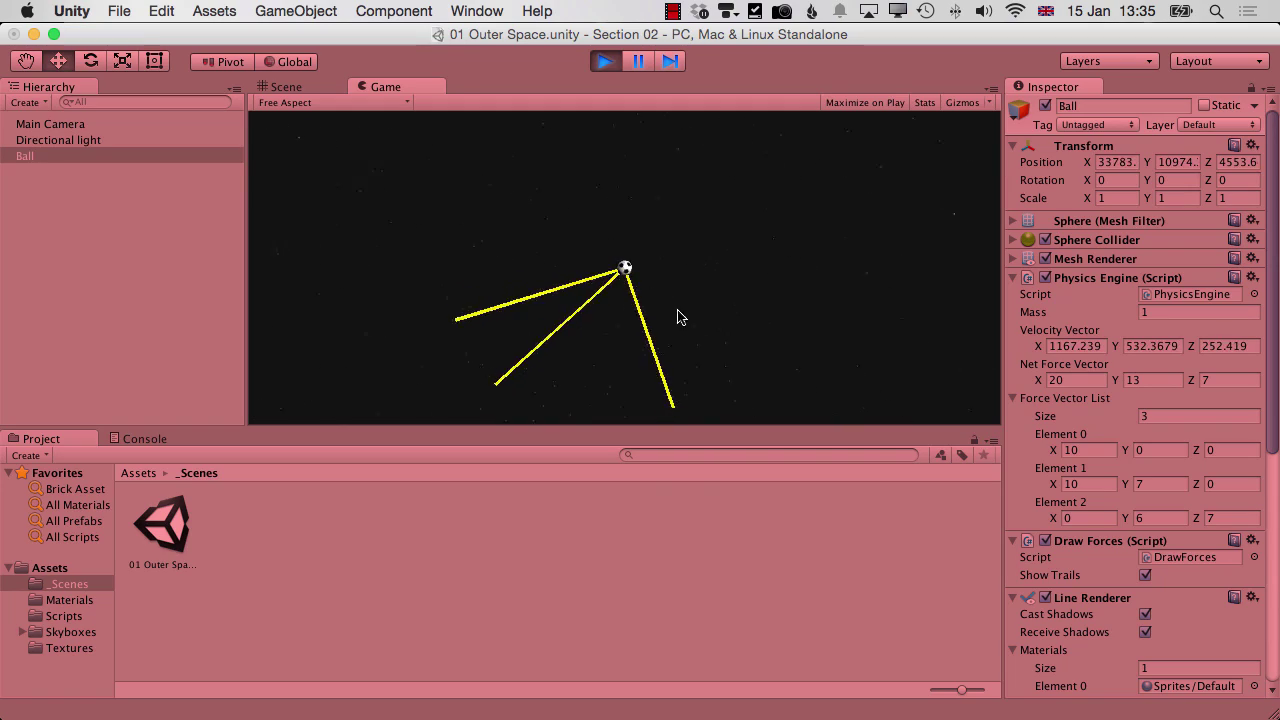Open the Layers dropdown

1109,61
